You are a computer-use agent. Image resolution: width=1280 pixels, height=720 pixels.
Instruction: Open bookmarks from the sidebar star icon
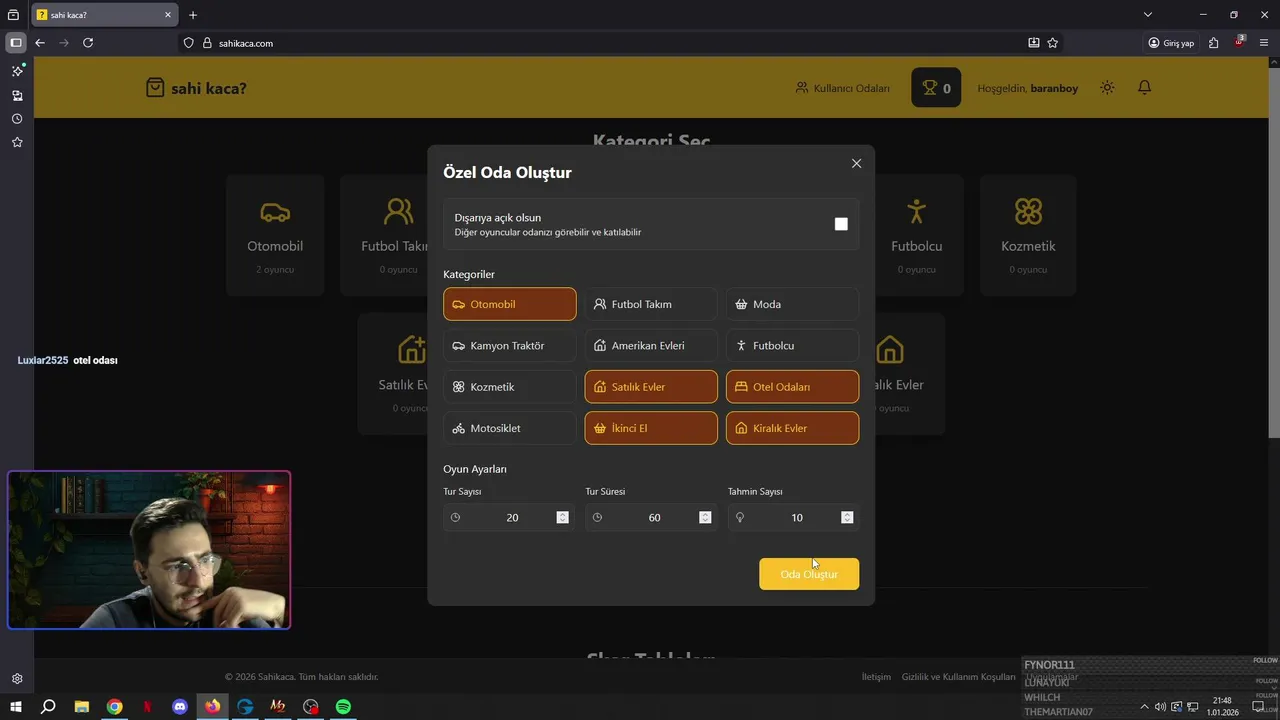pos(17,143)
